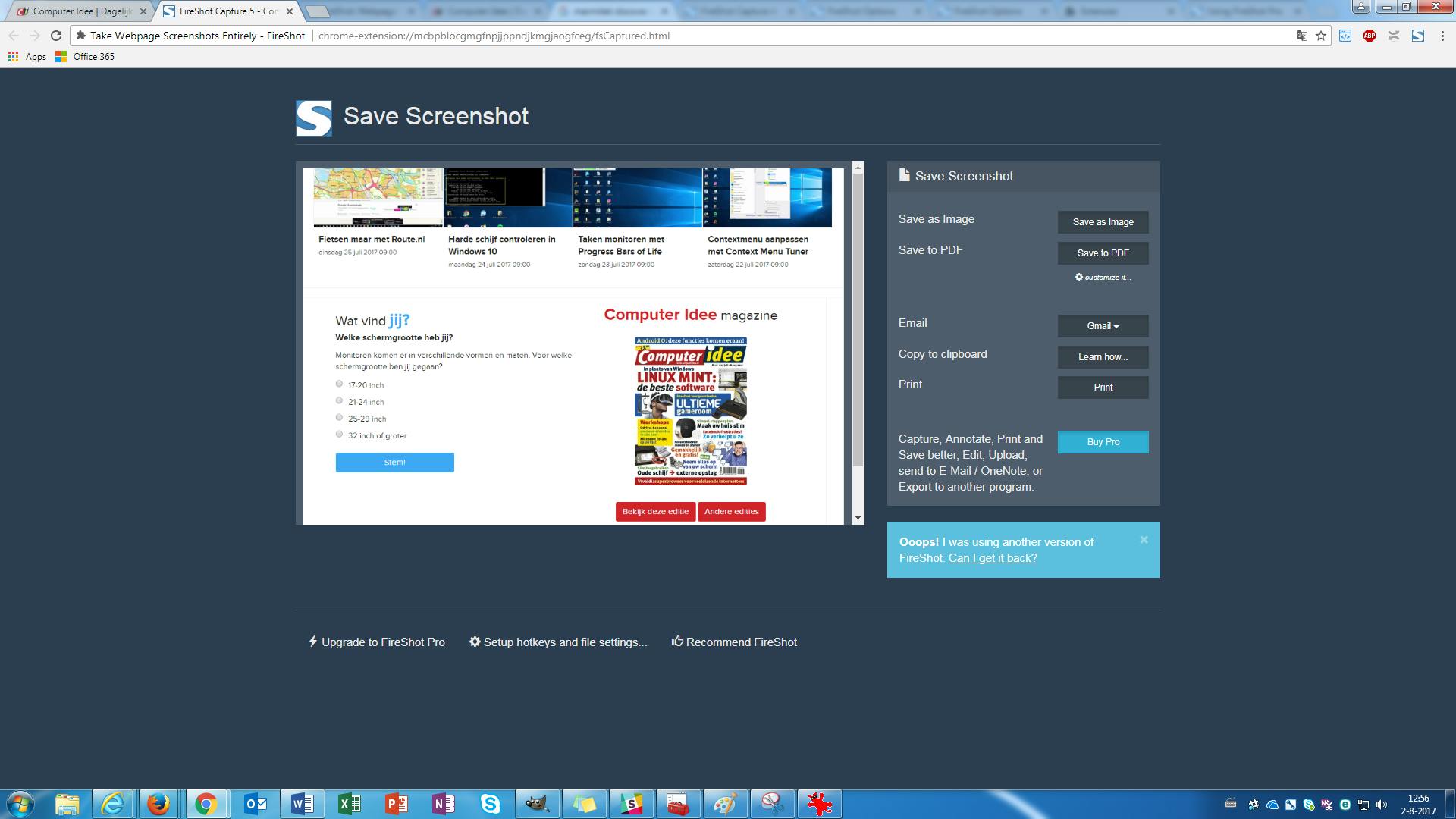Open the Chrome three-dot menu
The height and width of the screenshot is (819, 1456).
[x=1442, y=36]
